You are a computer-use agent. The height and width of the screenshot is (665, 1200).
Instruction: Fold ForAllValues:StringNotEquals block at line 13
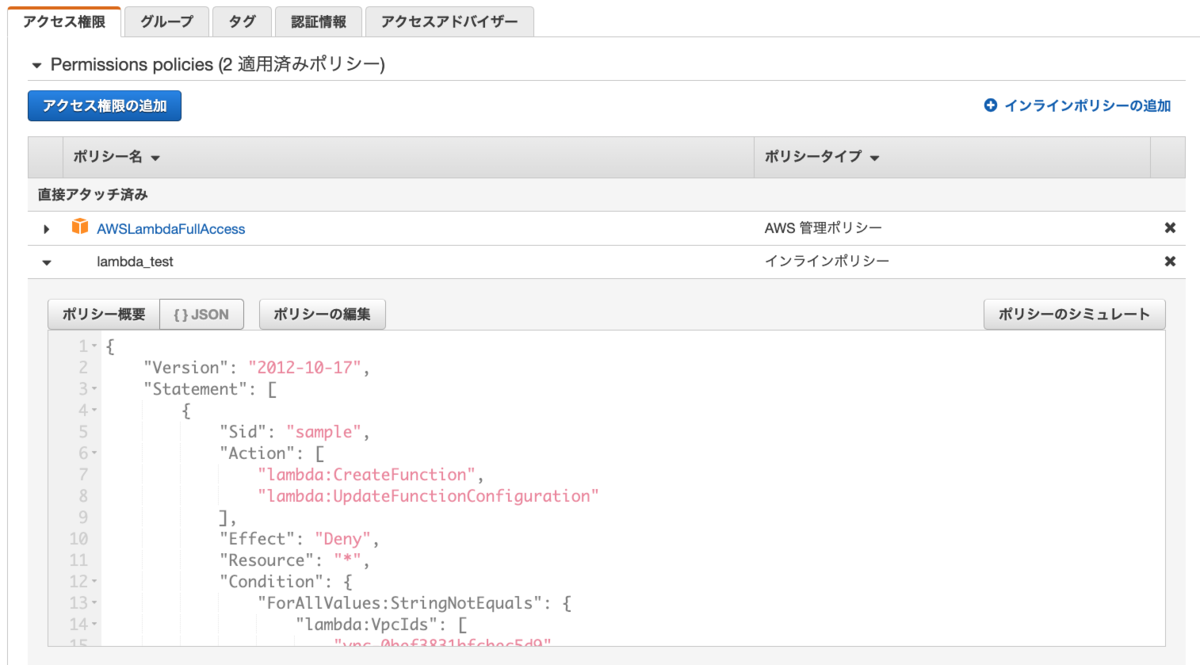[x=95, y=603]
